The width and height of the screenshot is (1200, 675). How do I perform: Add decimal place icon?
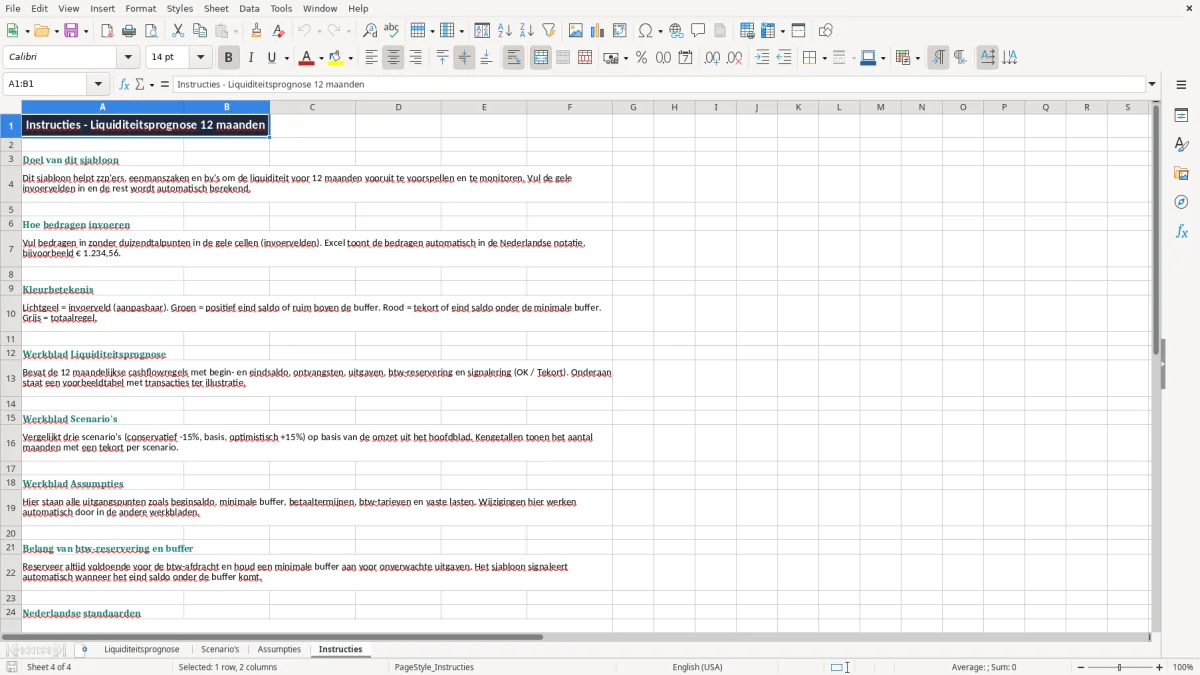(713, 58)
